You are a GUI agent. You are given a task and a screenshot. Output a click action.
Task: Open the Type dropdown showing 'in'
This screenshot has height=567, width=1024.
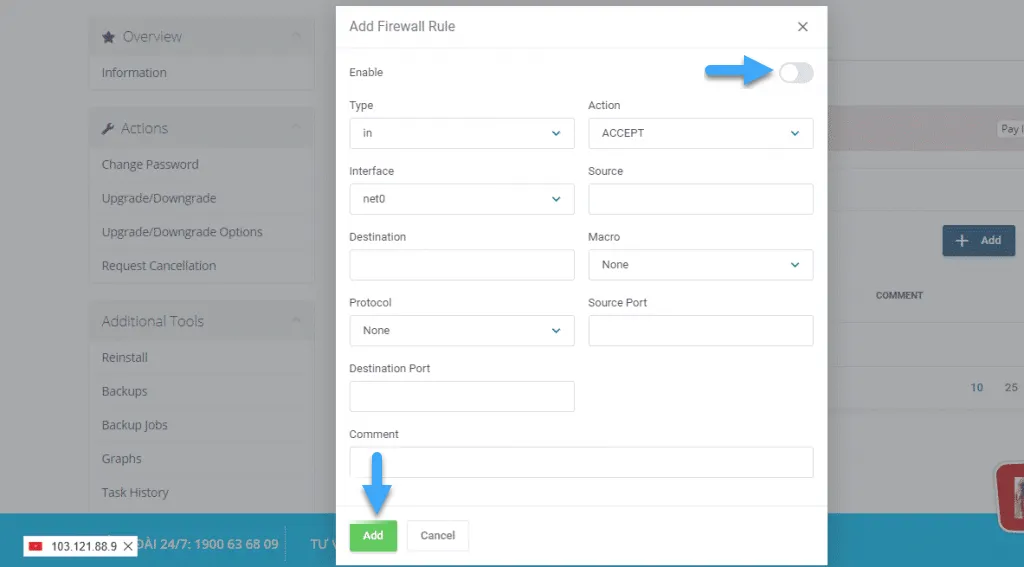coord(462,133)
